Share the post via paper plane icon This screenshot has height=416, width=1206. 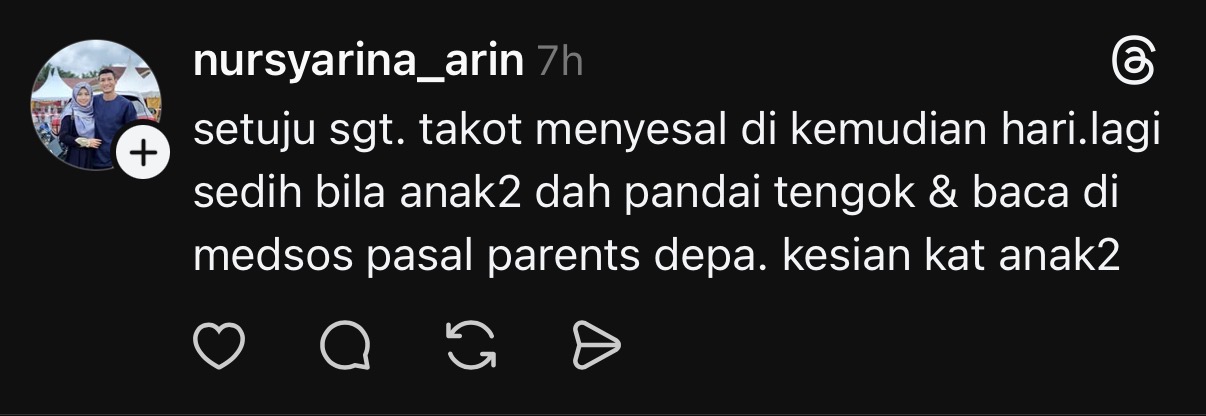click(597, 346)
